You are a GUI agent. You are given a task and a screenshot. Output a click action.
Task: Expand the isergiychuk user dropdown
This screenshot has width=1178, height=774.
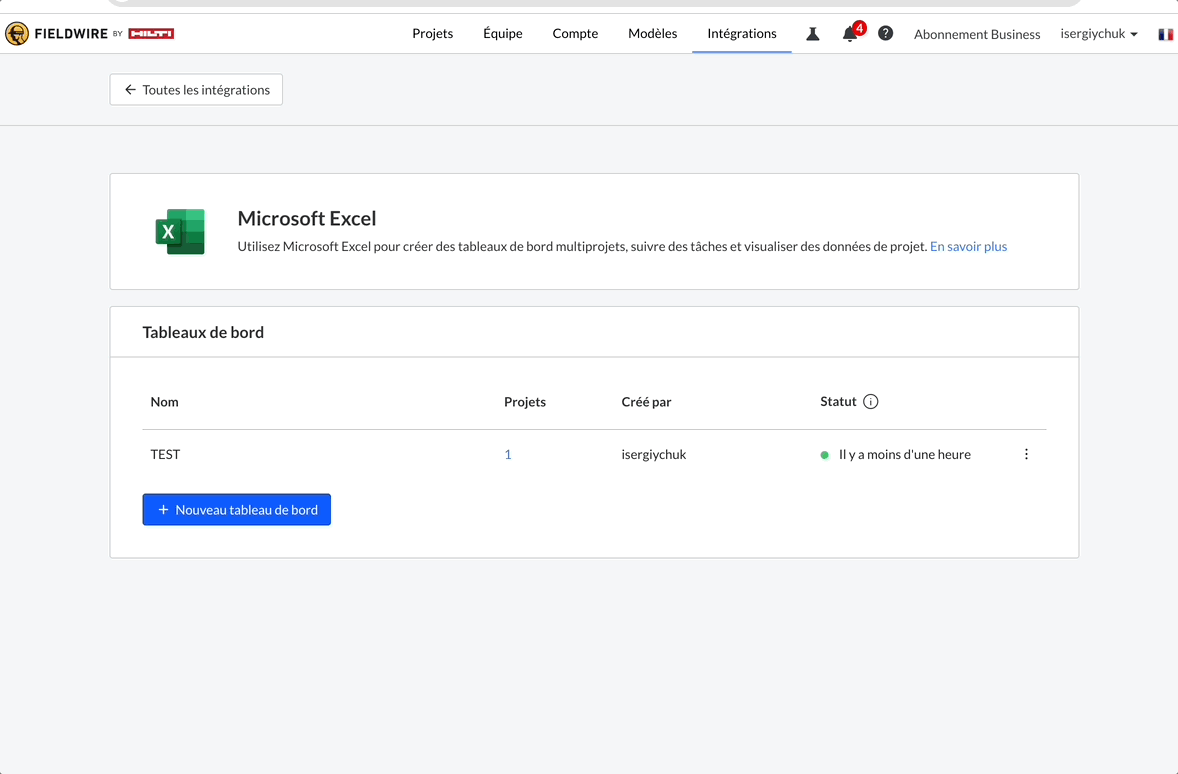pyautogui.click(x=1099, y=34)
